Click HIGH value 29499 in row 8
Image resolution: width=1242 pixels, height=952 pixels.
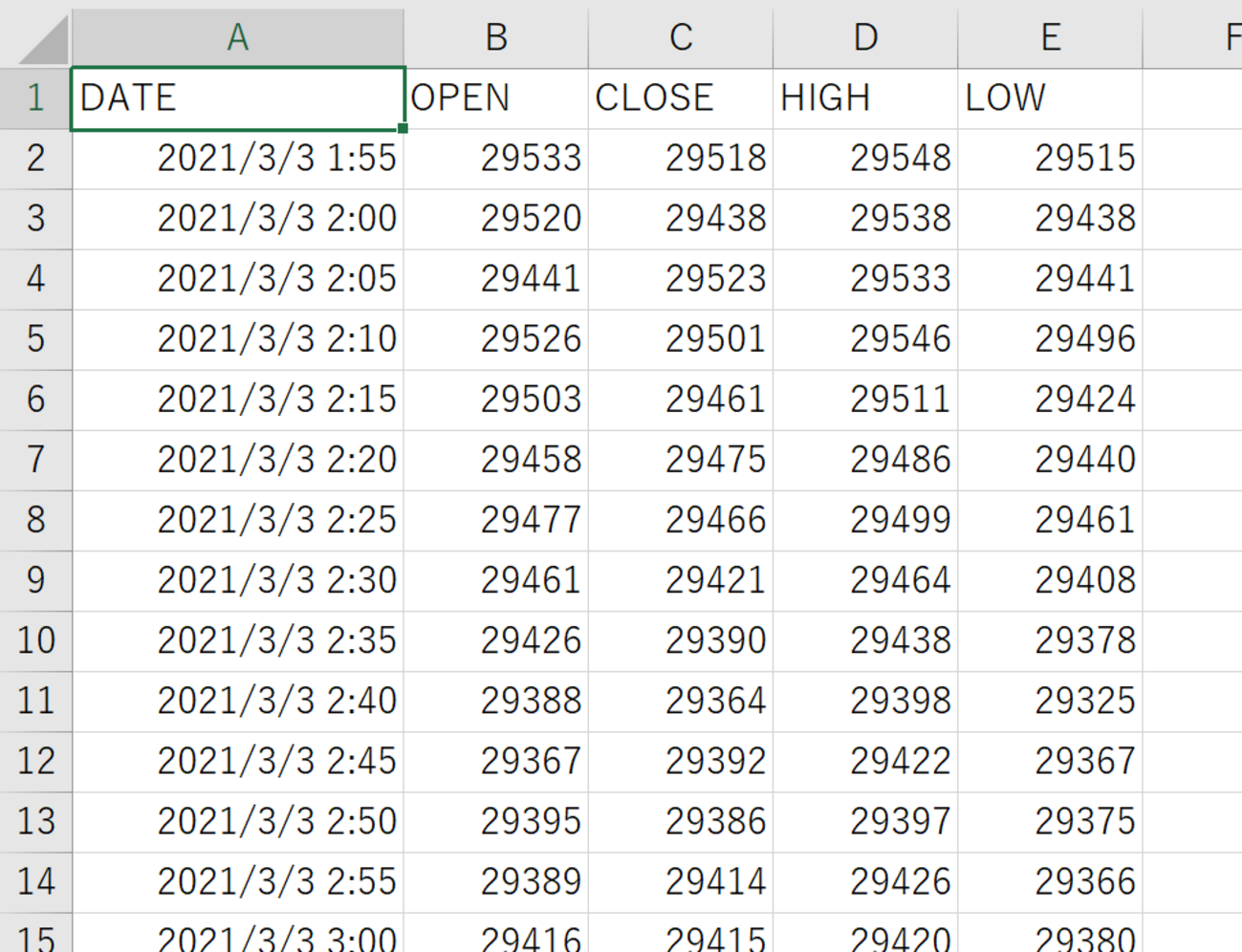(x=865, y=520)
